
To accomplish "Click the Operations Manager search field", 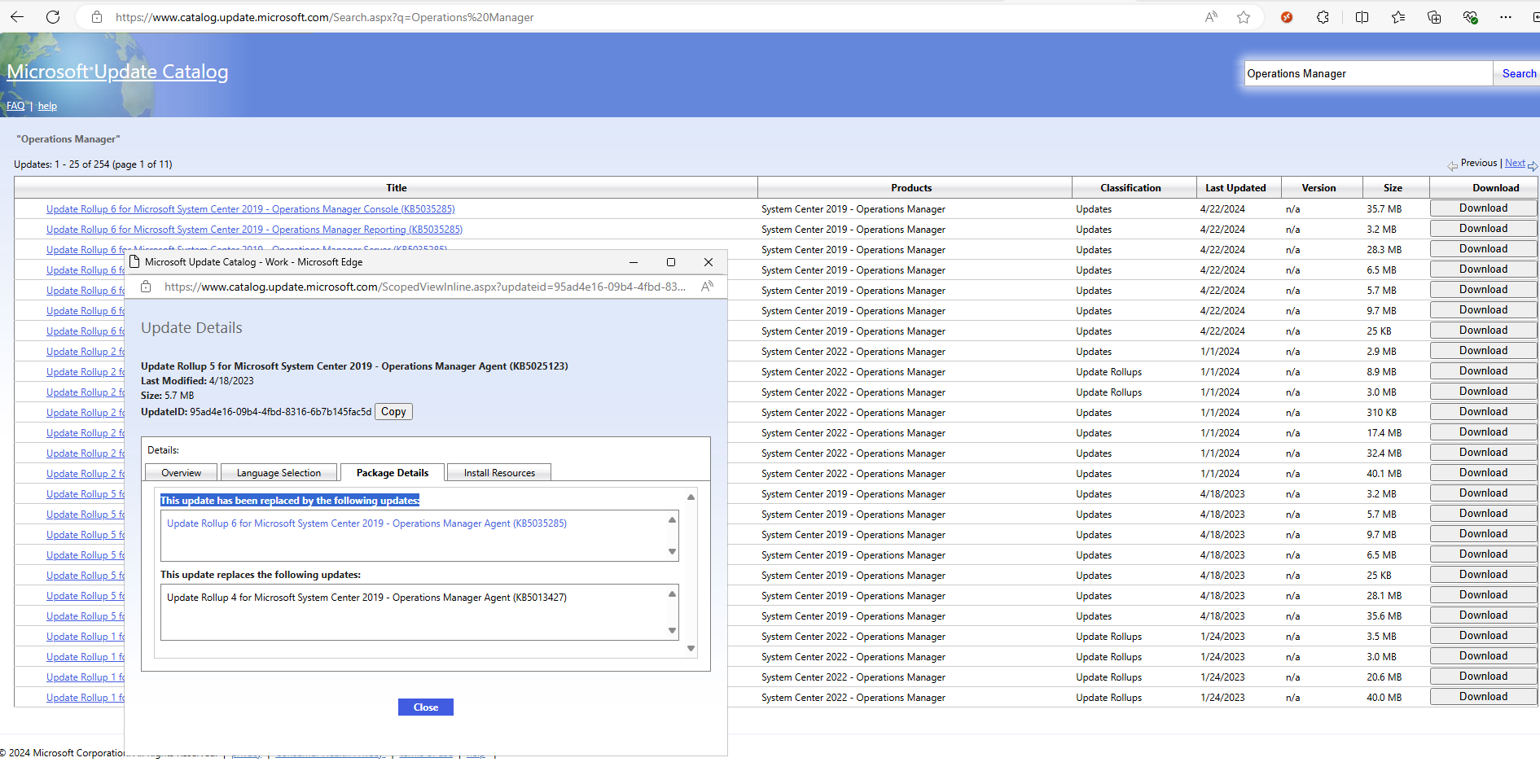I will click(1368, 73).
